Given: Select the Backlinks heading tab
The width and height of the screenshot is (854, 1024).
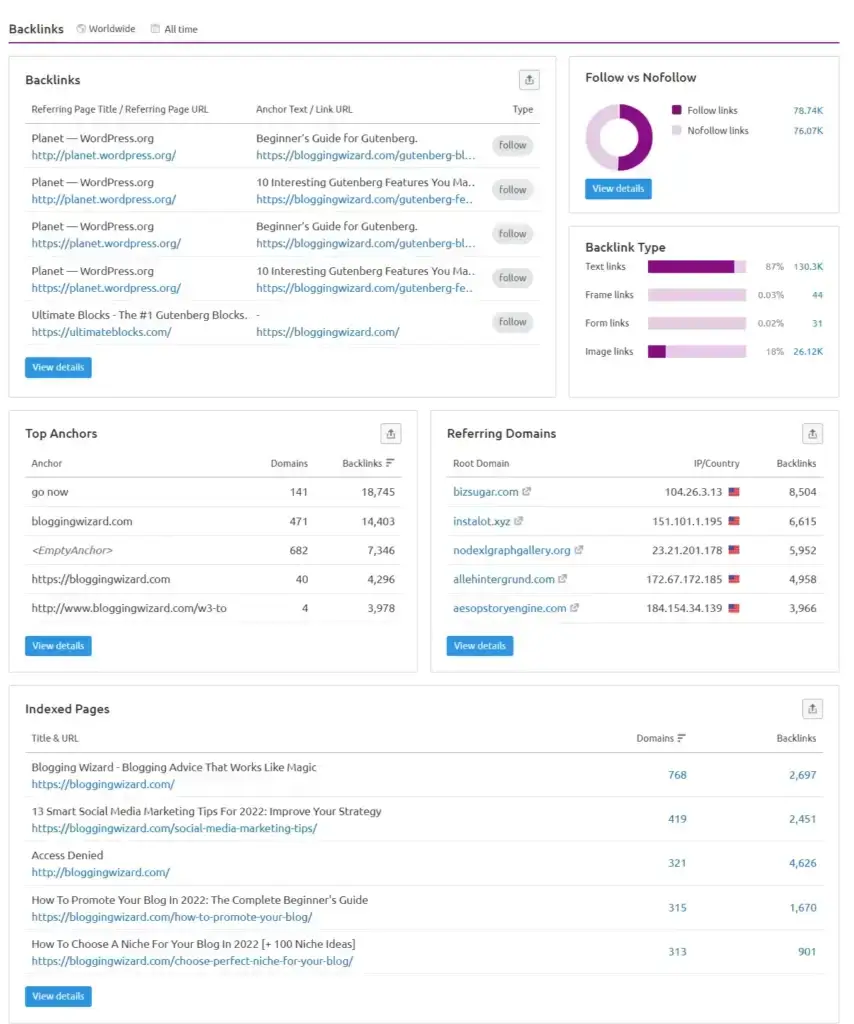Looking at the screenshot, I should point(36,29).
